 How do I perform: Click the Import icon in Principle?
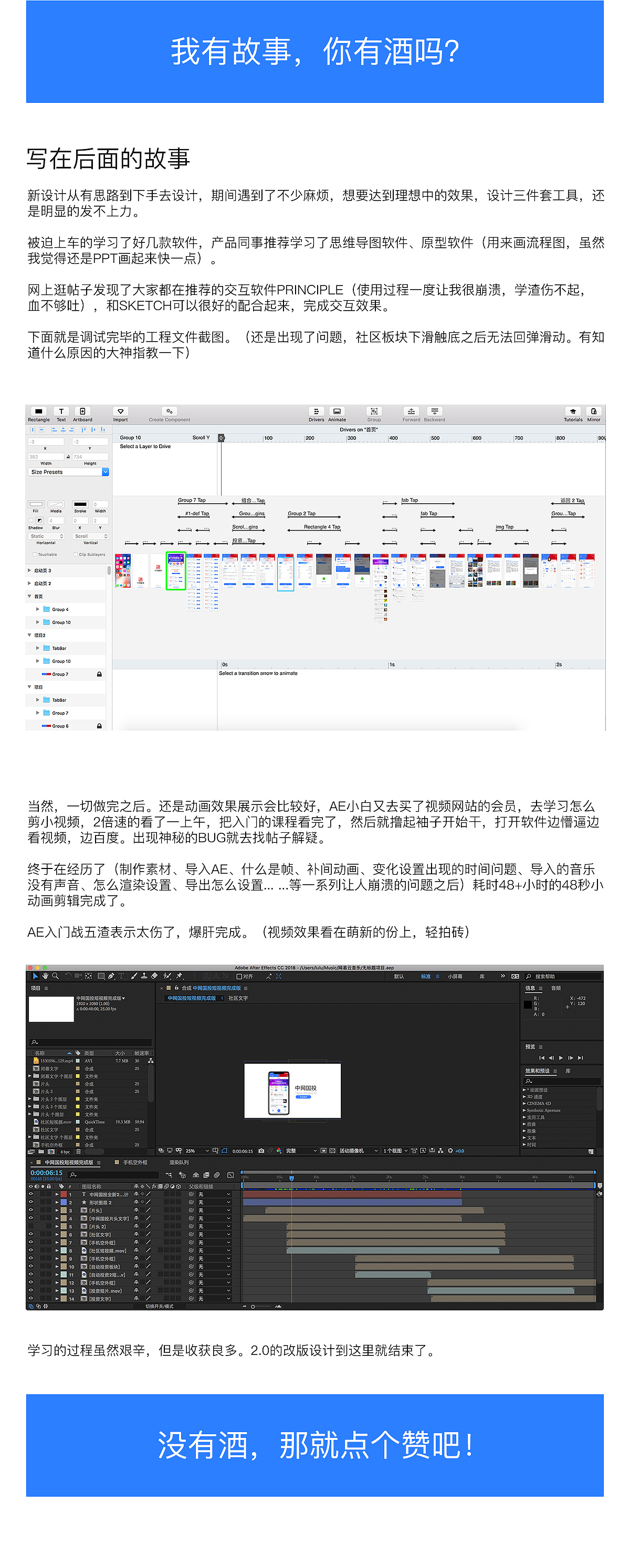click(121, 411)
